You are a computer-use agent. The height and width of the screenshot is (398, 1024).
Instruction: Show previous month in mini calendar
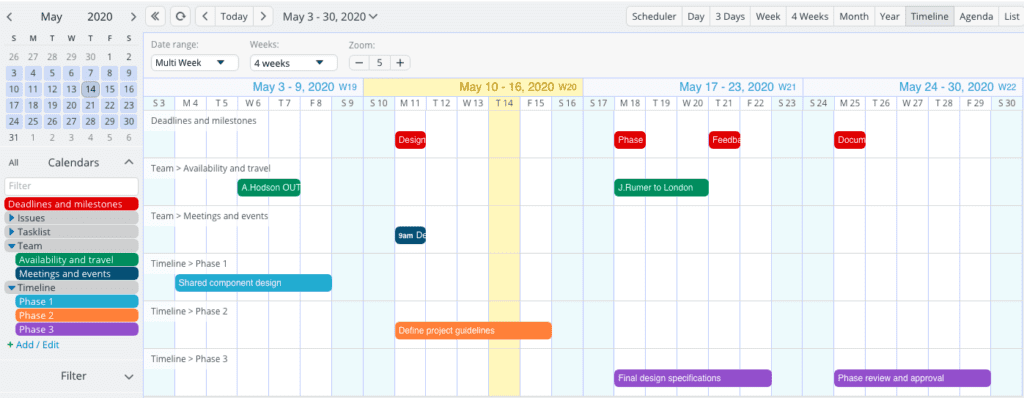pos(9,17)
